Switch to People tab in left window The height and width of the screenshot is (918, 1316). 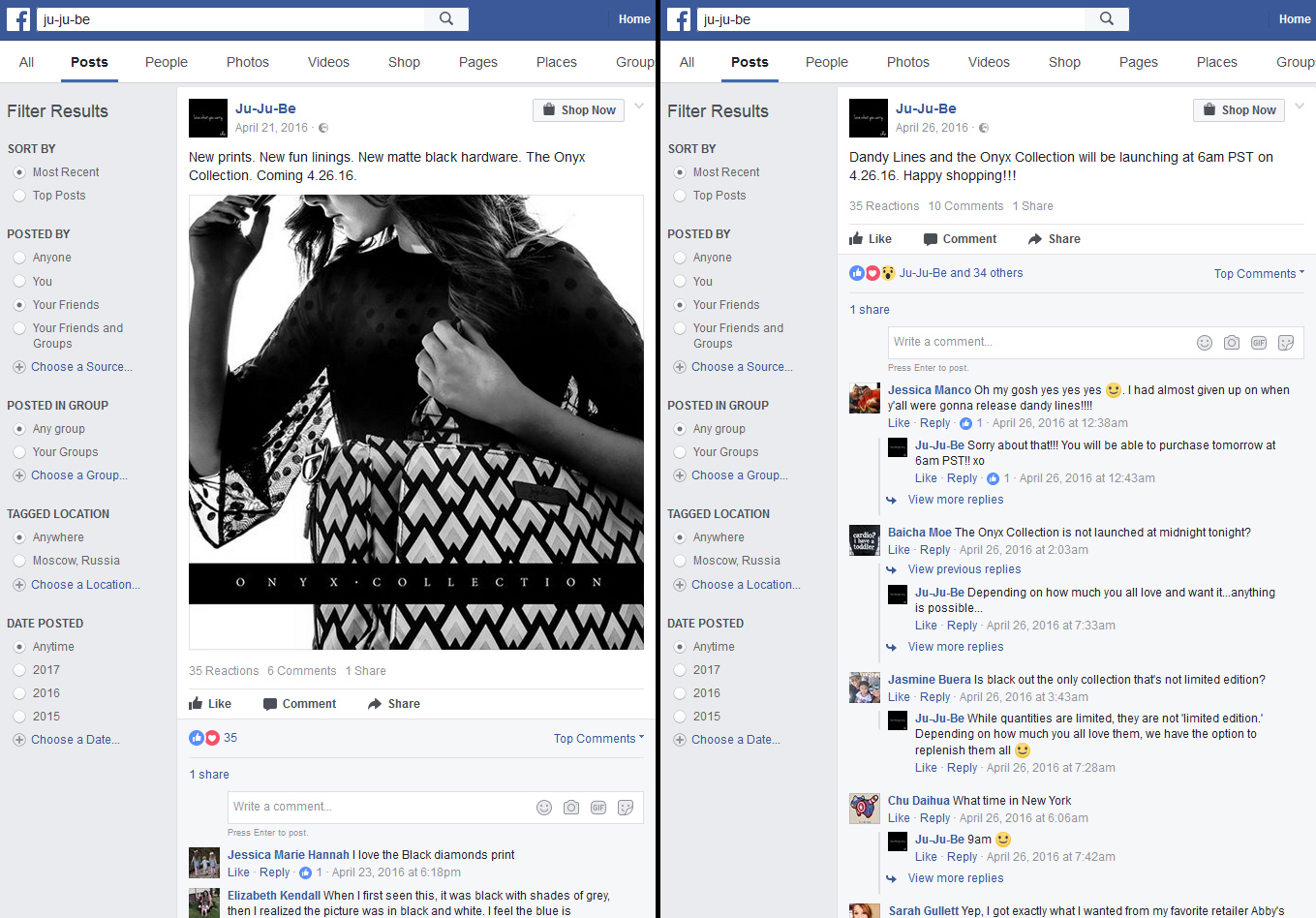167,62
